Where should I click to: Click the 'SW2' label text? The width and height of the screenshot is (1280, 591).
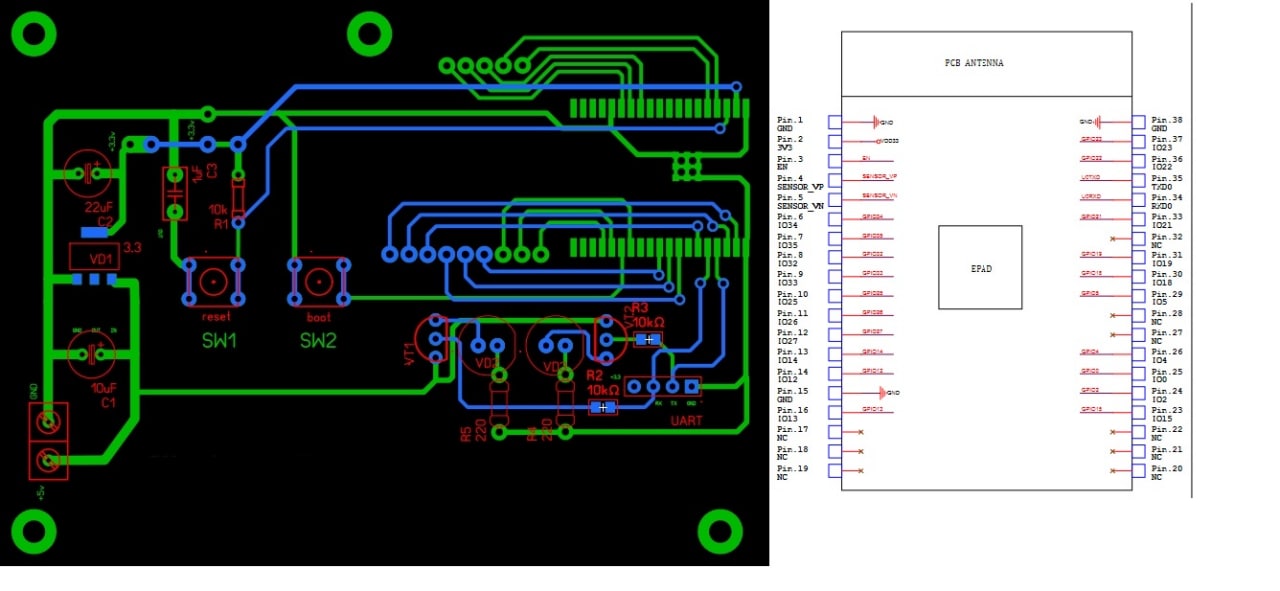(x=318, y=341)
